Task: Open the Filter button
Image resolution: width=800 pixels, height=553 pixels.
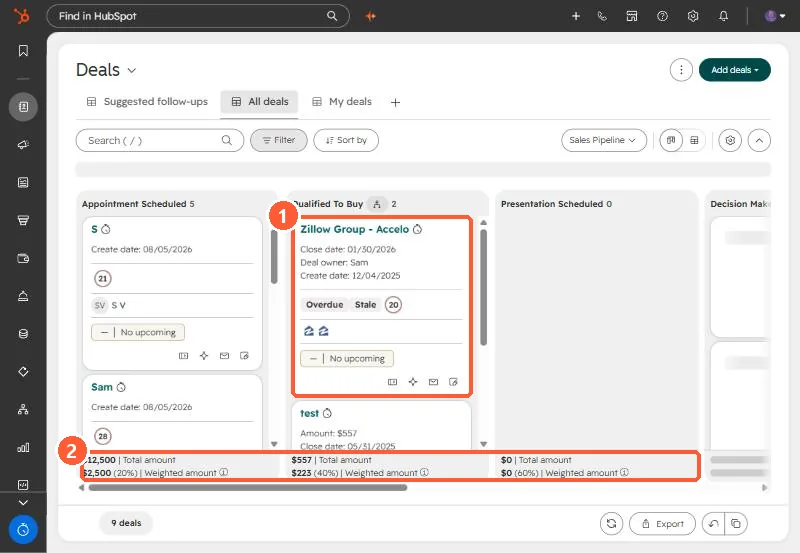Action: 279,140
